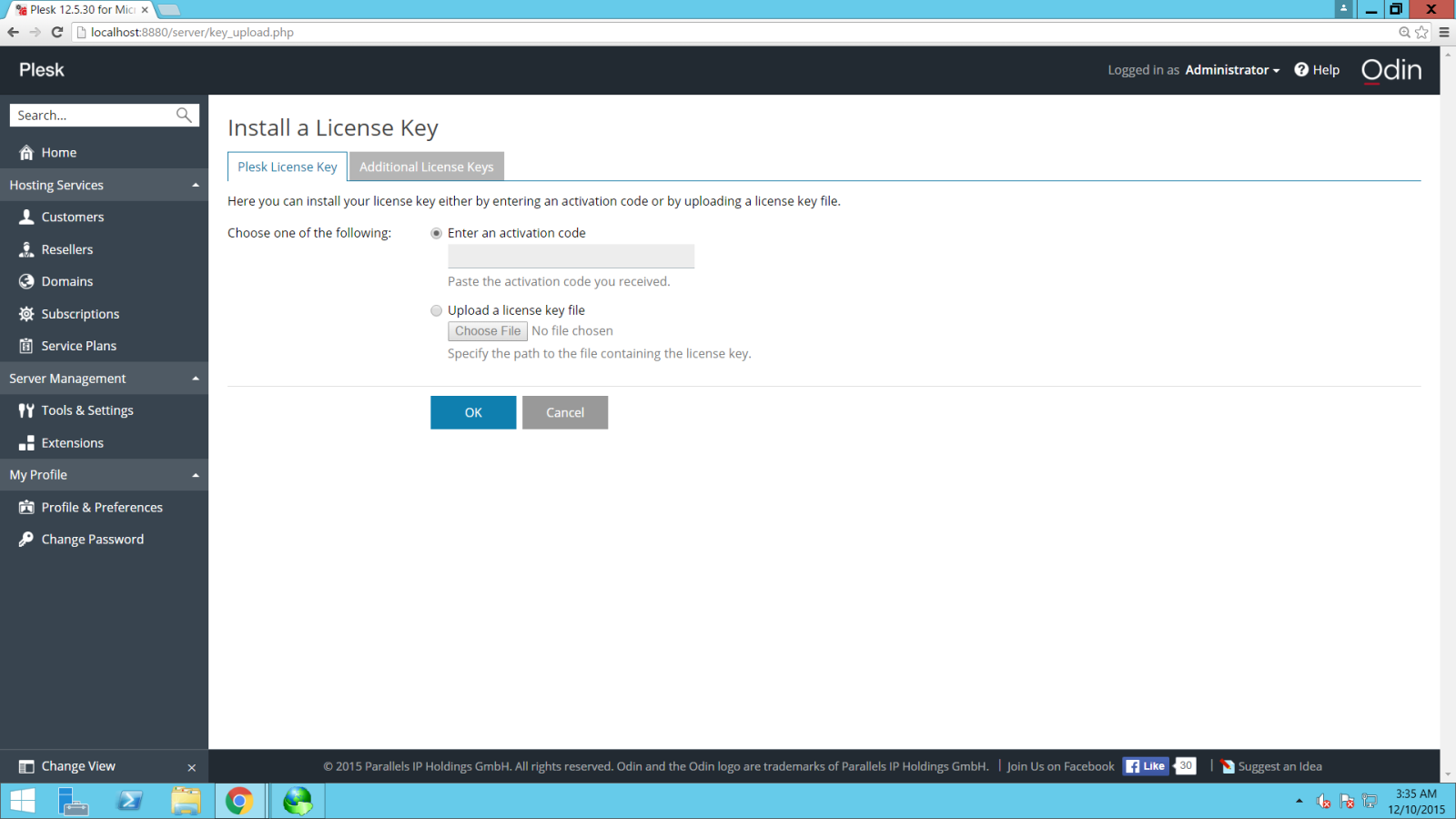The width and height of the screenshot is (1456, 819).
Task: Click the activation code input field
Action: (571, 256)
